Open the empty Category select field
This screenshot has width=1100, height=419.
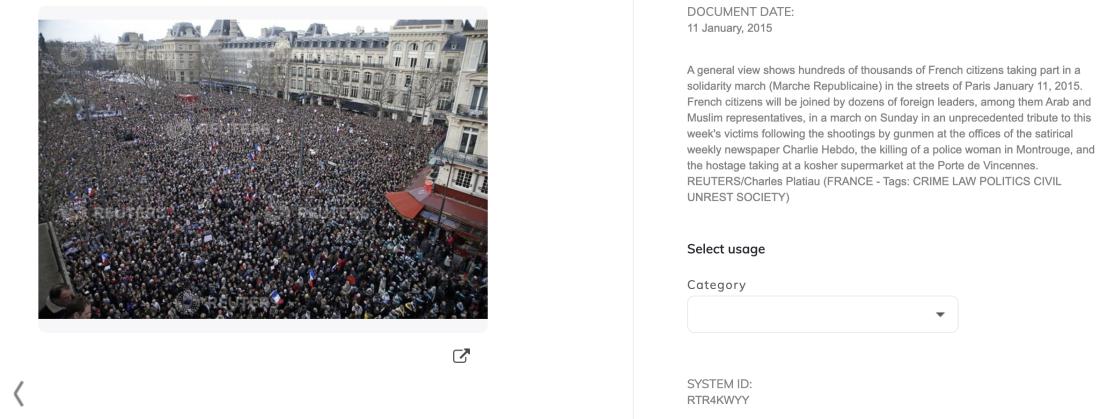pos(822,314)
